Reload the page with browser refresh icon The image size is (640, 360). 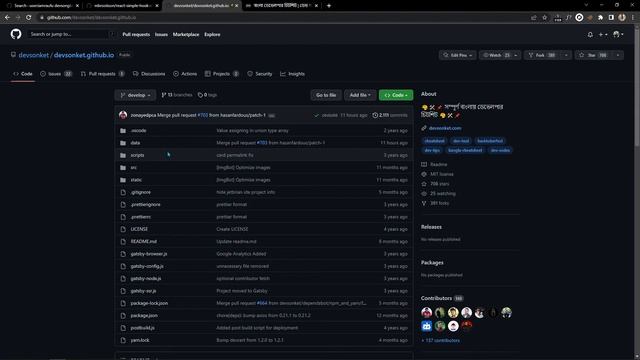[x=28, y=18]
